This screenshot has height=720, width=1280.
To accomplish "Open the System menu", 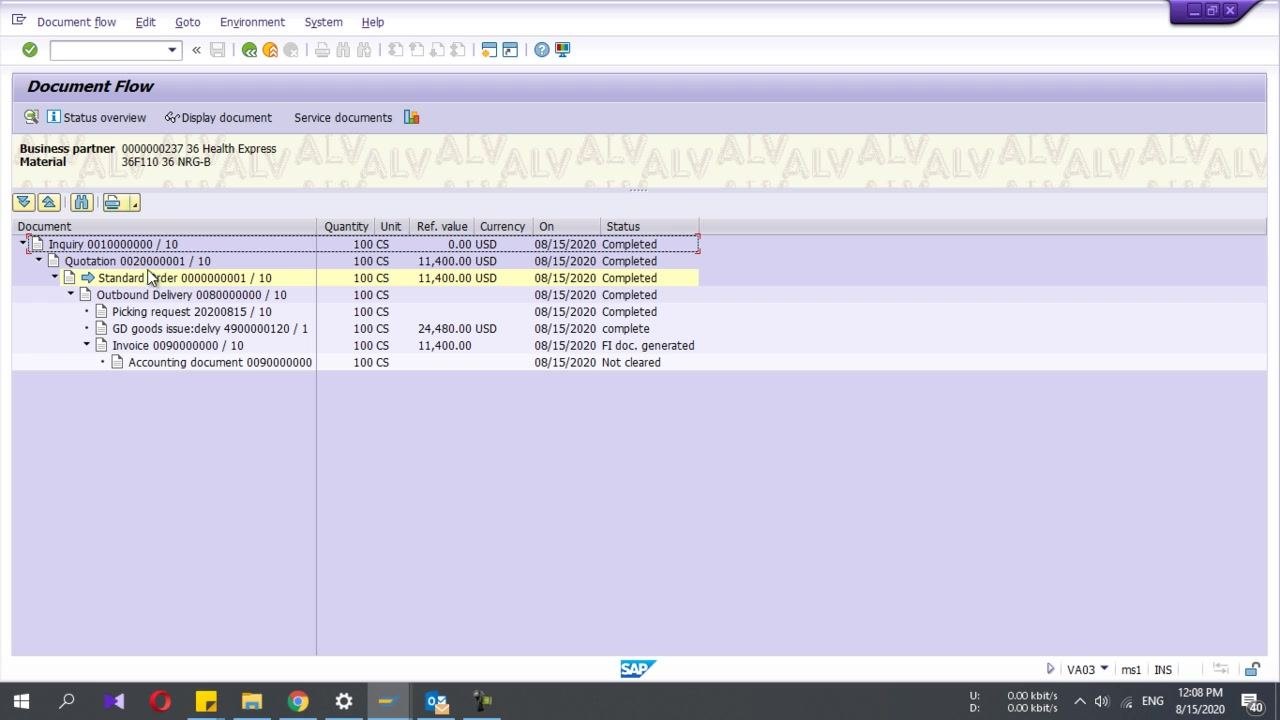I will pos(323,22).
